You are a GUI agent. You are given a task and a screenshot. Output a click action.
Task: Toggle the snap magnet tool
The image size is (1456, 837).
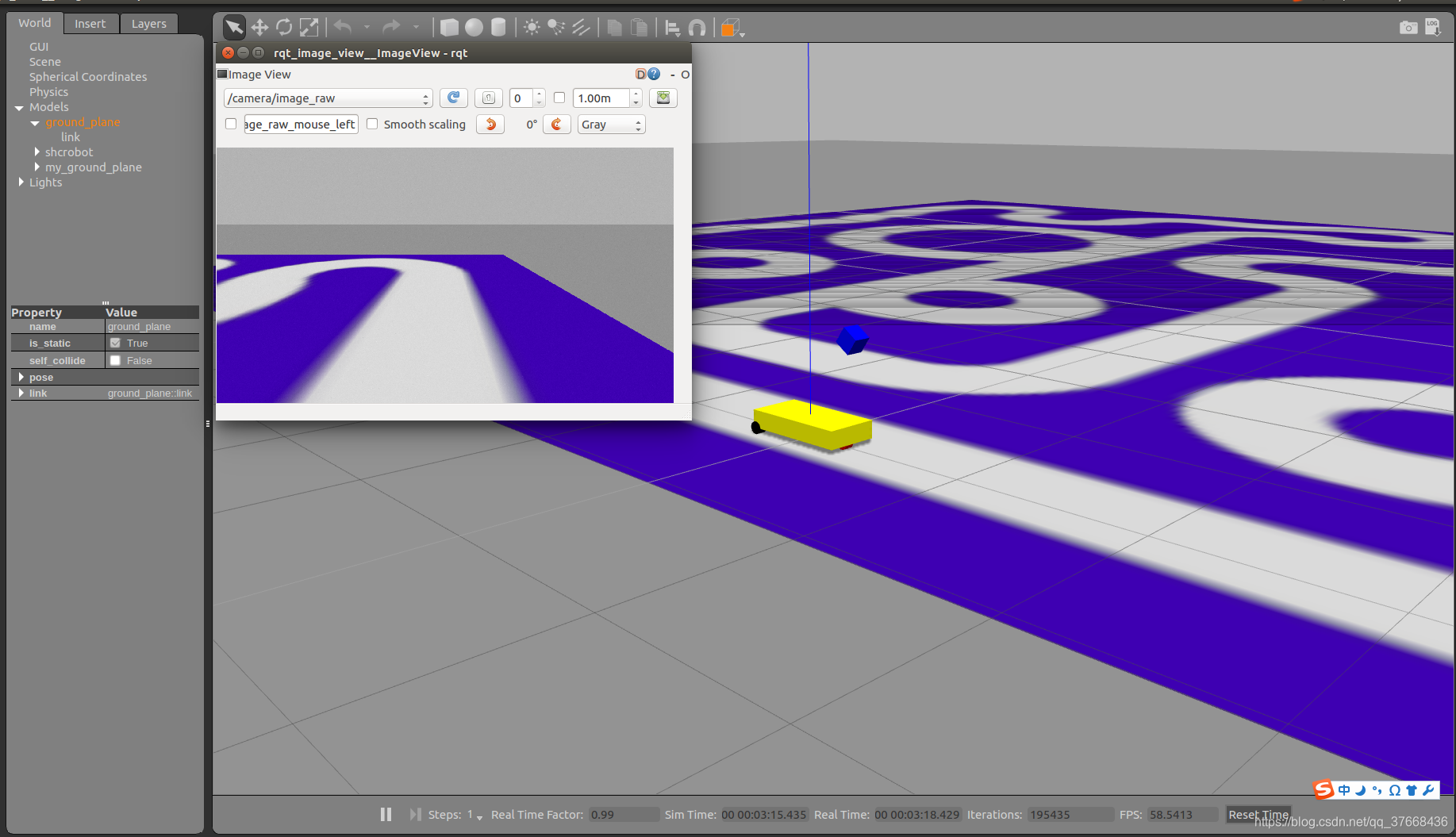tap(697, 29)
